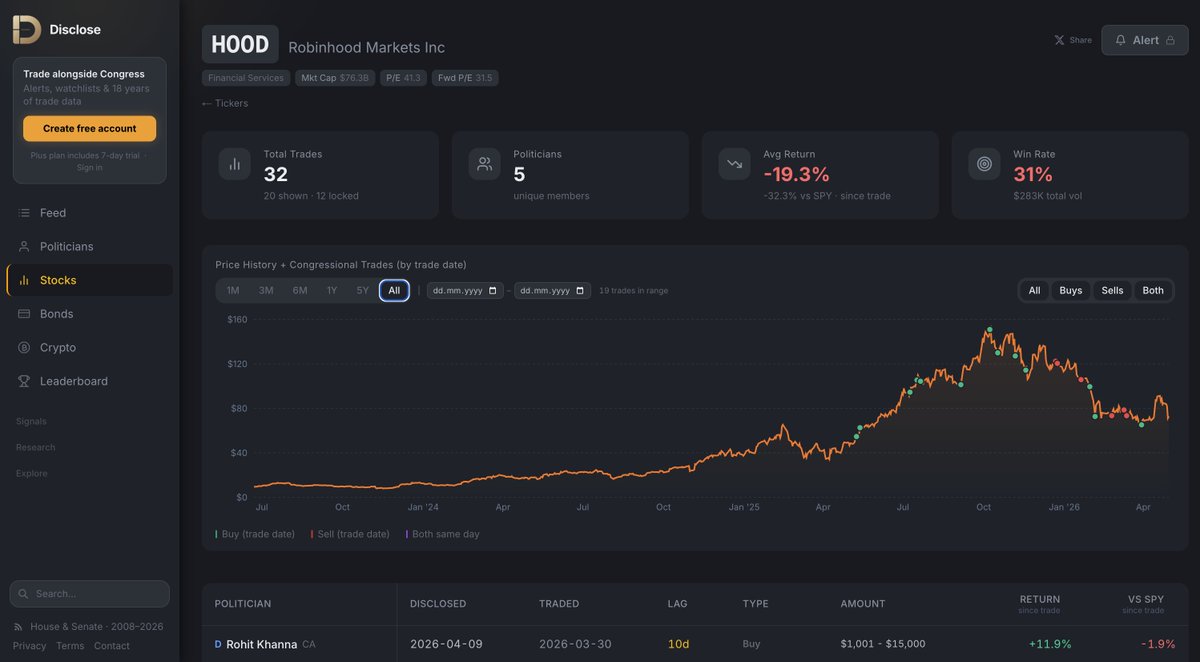Screen dimensions: 1200x662
Task: Open the end date calendar picker icon
Action: click(x=580, y=291)
